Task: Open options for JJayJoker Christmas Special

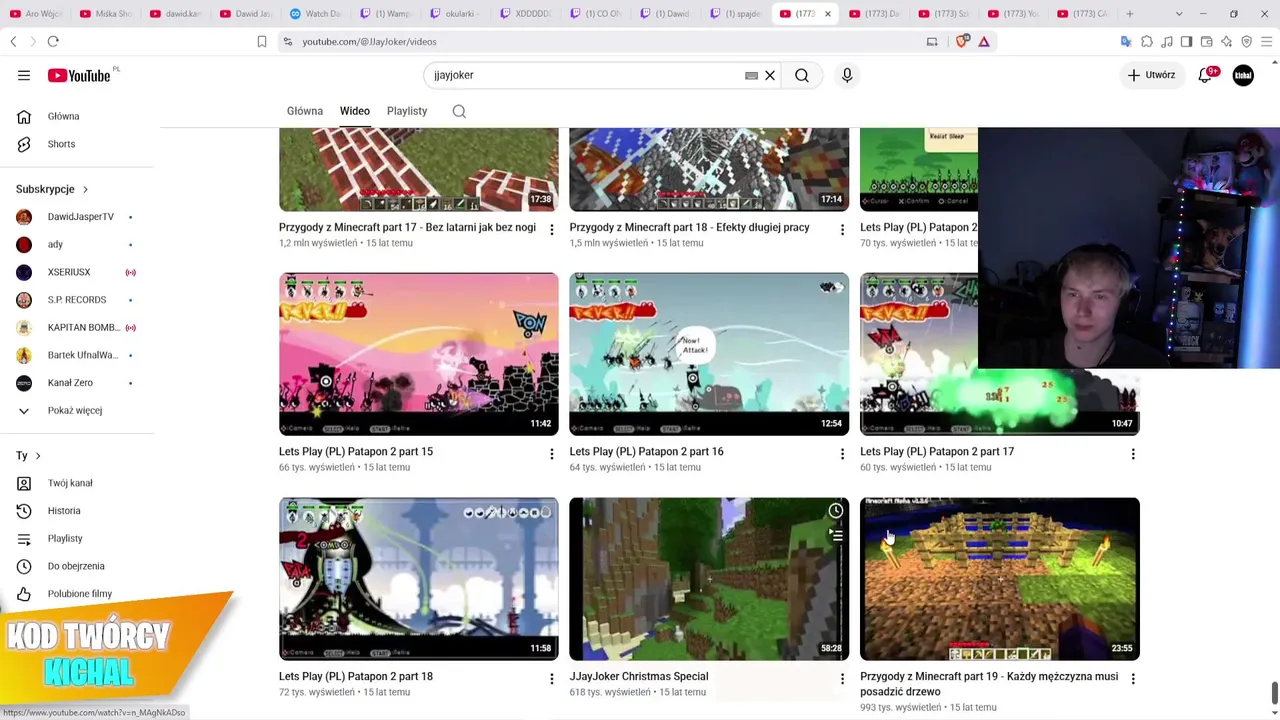Action: (842, 679)
